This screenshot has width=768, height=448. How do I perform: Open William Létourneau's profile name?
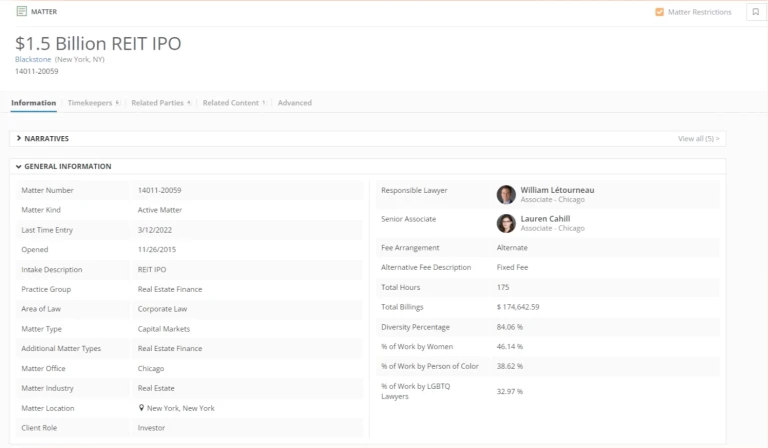tap(557, 189)
